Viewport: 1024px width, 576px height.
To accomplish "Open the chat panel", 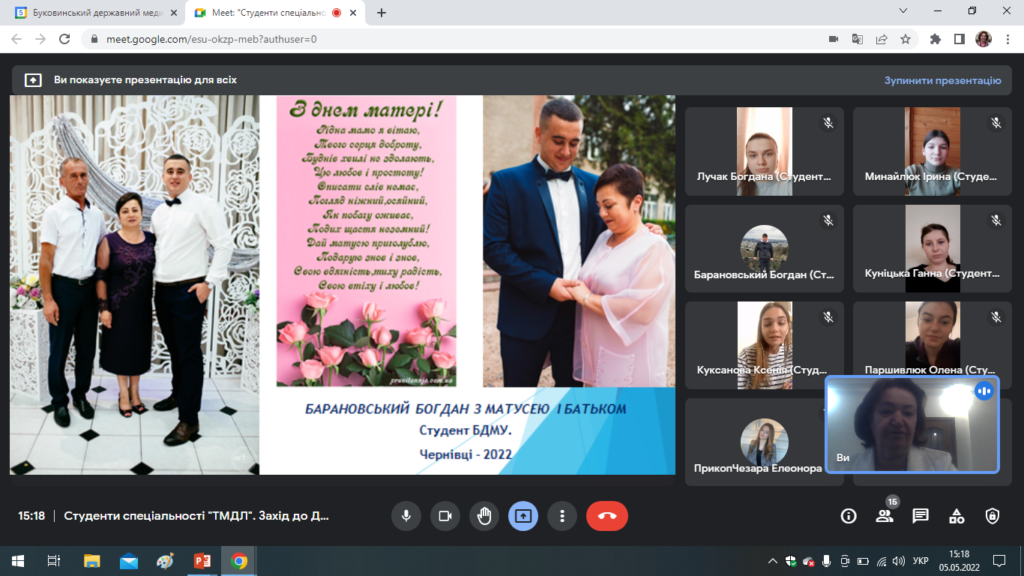I will (921, 516).
